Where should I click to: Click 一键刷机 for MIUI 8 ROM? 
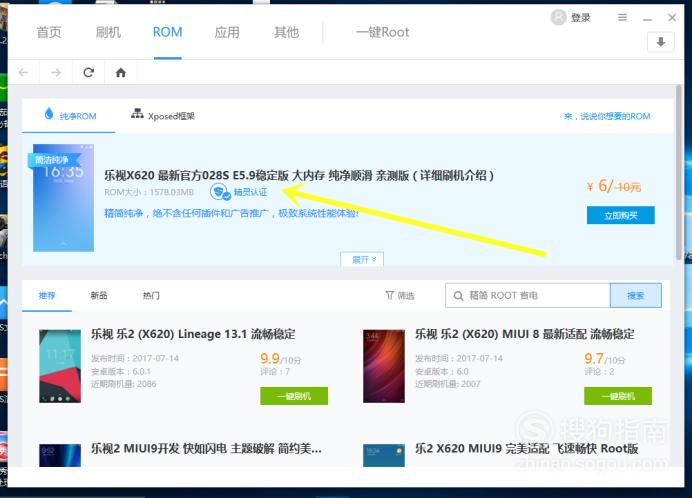(x=618, y=396)
